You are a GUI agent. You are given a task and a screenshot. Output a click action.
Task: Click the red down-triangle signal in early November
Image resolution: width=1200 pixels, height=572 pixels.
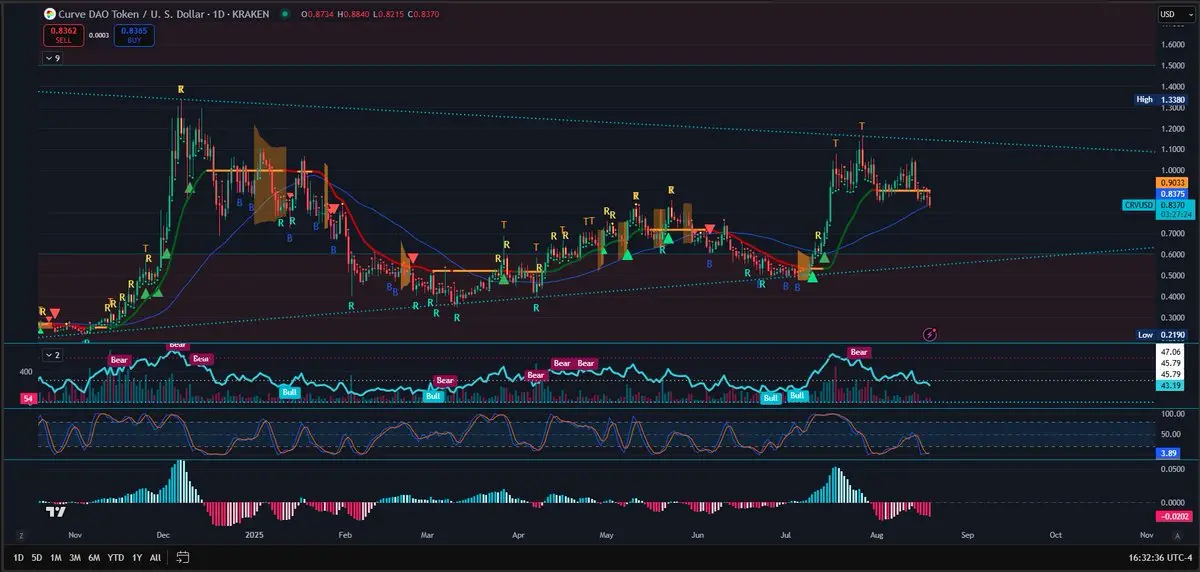click(x=54, y=314)
